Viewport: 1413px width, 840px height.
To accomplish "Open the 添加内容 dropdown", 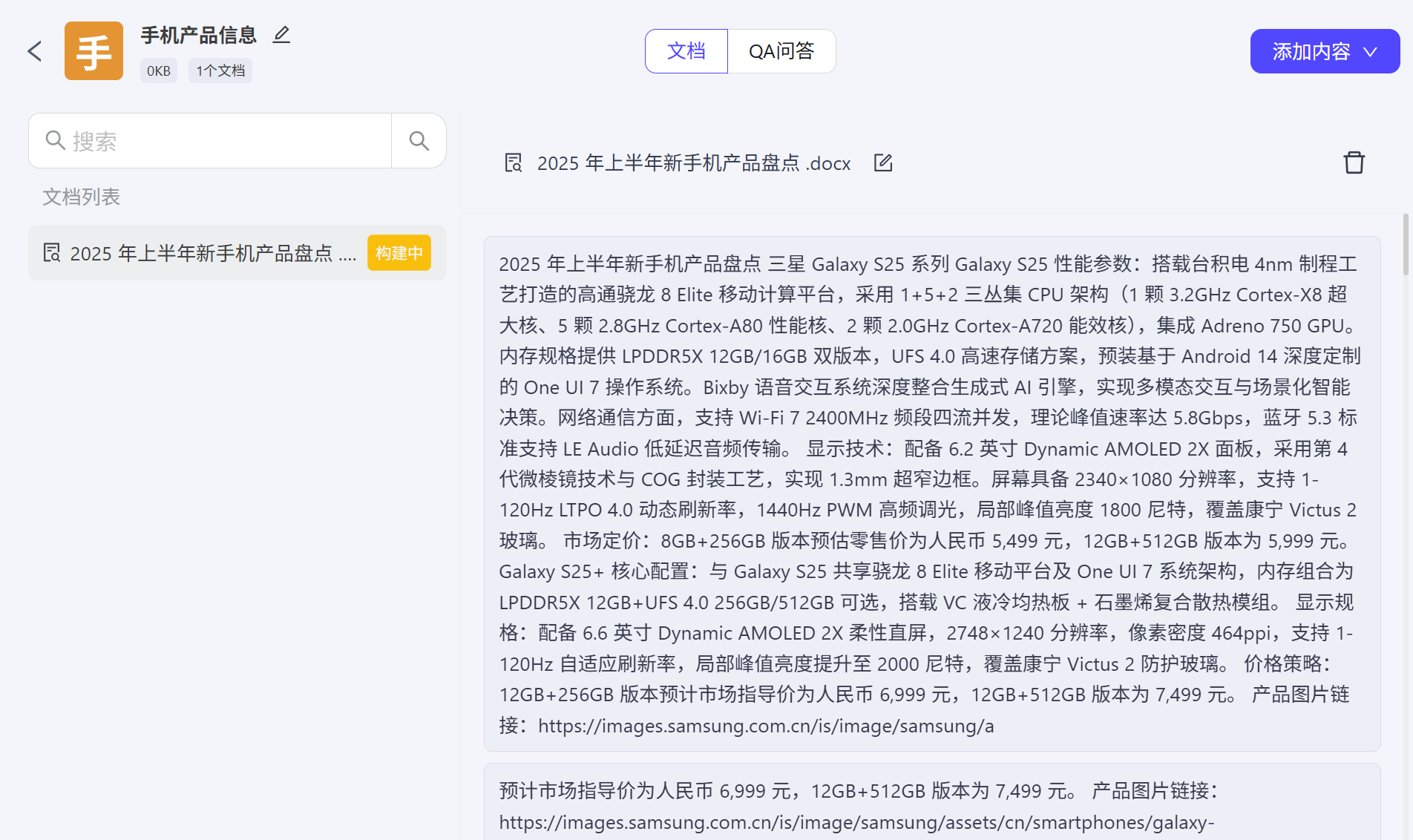I will (1312, 51).
